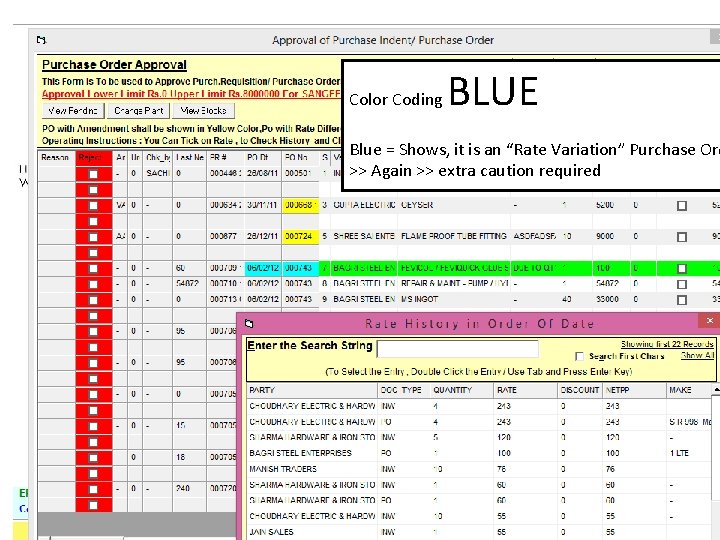720x540 pixels.
Task: Click the Change Part button
Action: point(139,111)
